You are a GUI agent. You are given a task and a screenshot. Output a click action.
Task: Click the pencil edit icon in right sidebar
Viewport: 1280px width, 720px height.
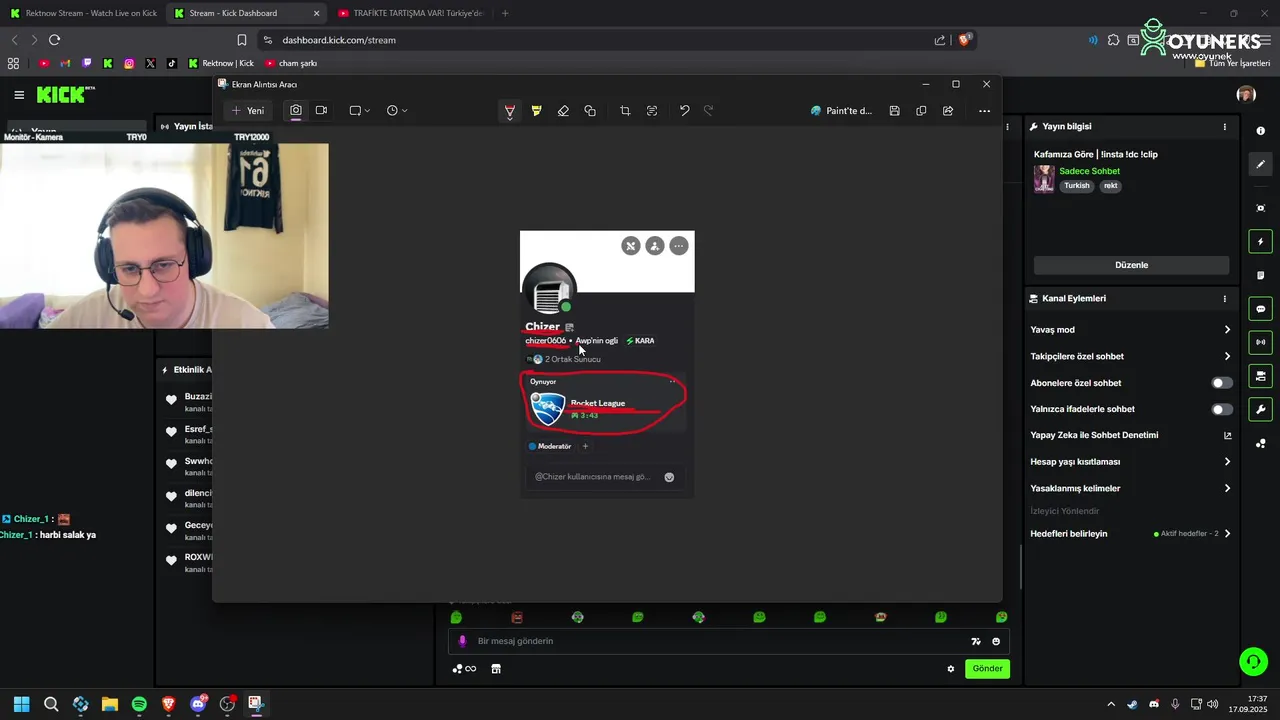(x=1260, y=164)
